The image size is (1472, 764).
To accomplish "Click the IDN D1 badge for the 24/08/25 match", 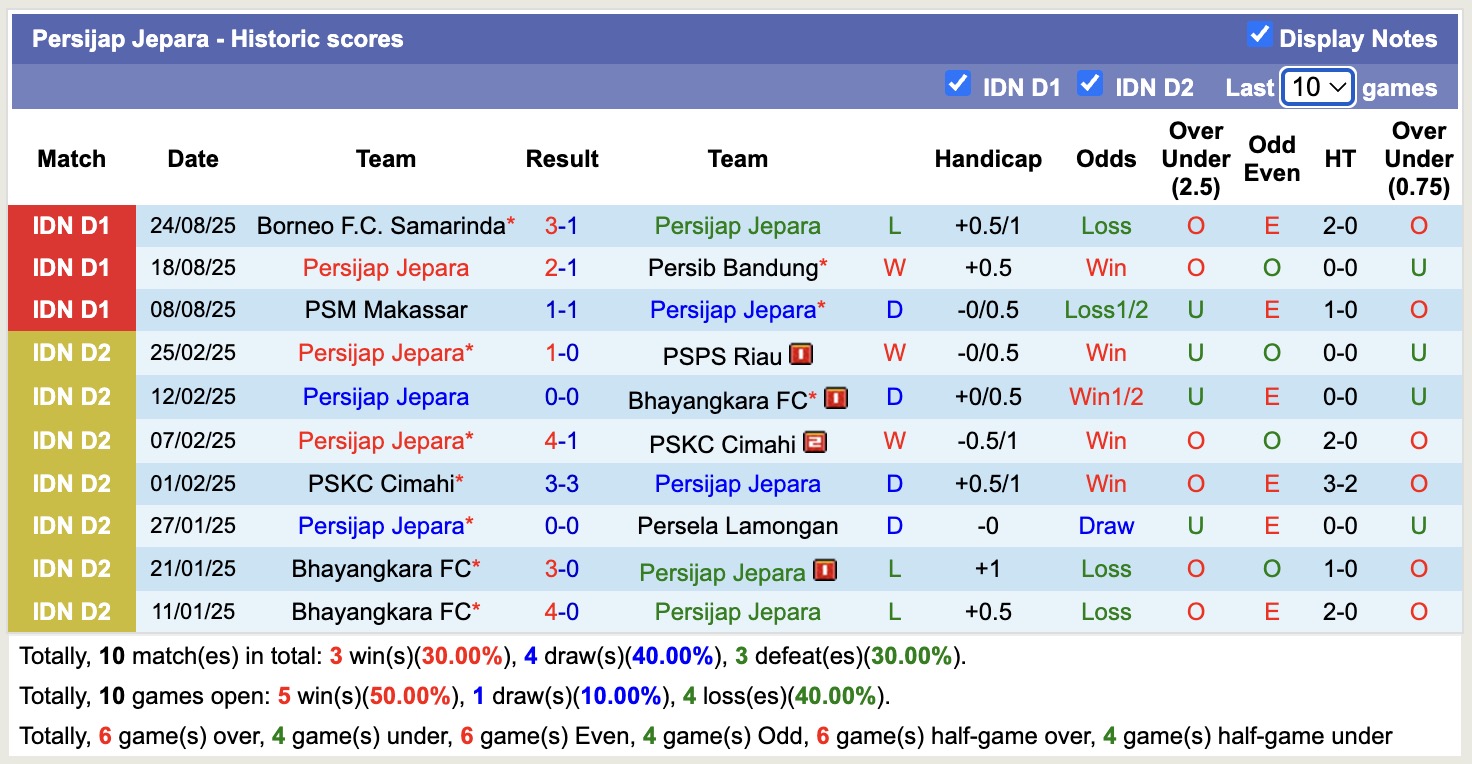I will coord(71,226).
